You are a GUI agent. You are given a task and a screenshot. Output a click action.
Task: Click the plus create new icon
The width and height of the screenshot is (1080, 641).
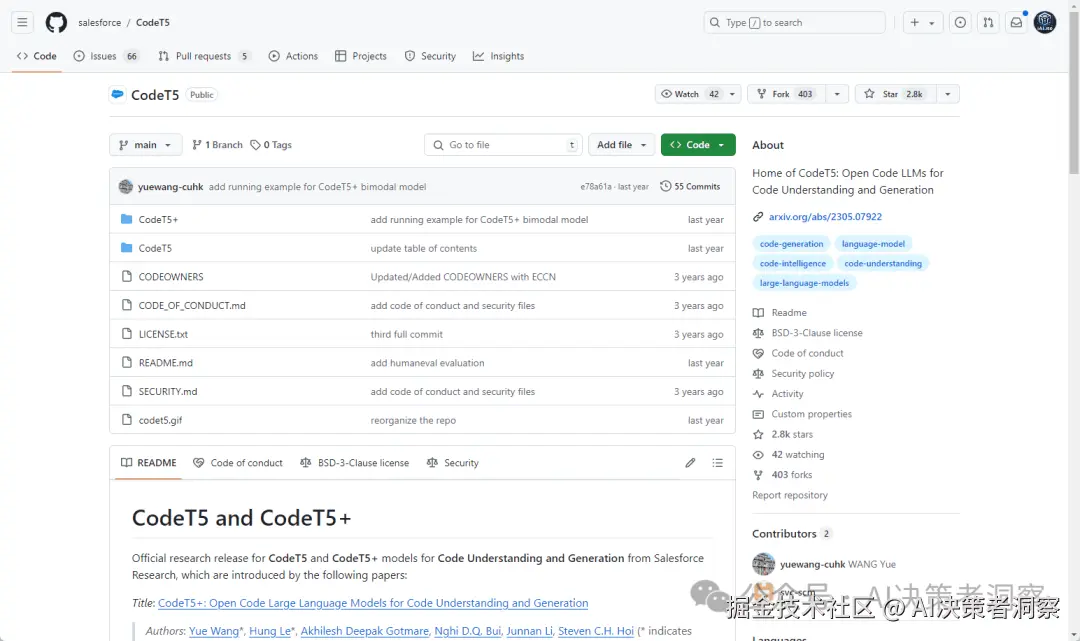tap(915, 22)
